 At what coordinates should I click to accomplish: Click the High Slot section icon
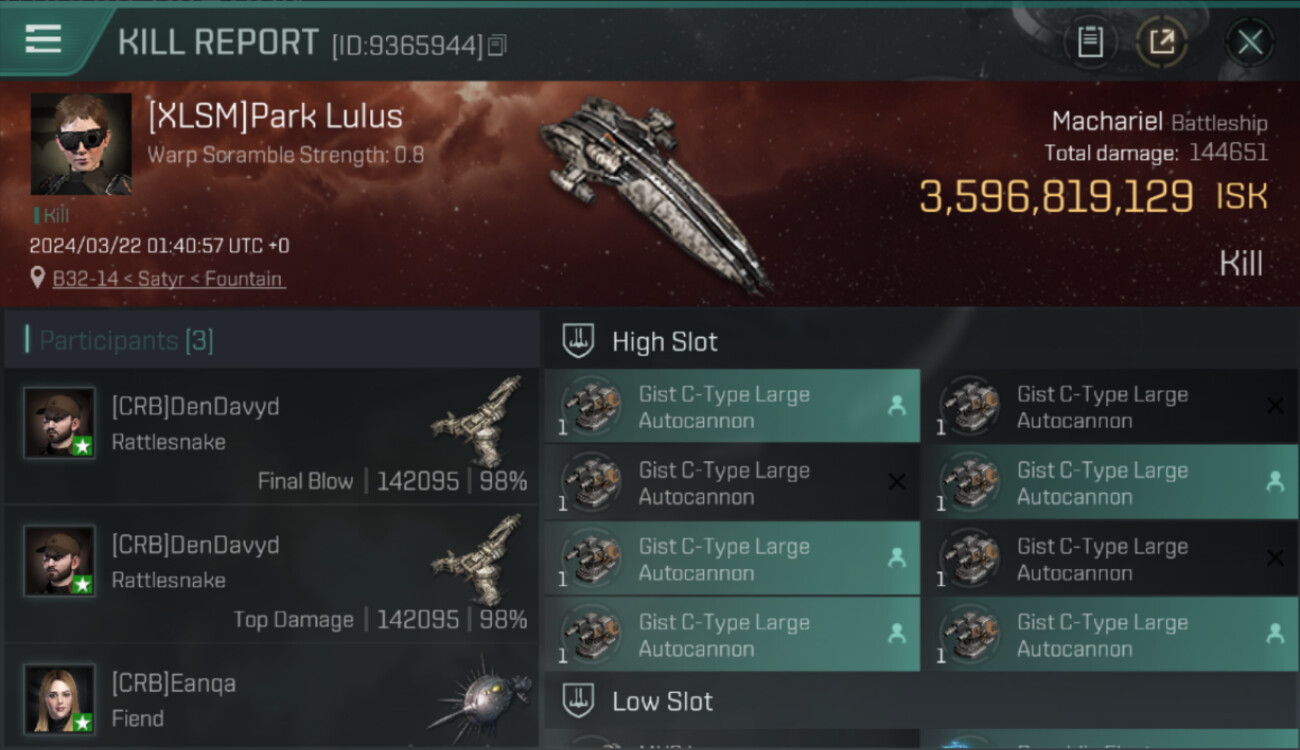(x=579, y=341)
